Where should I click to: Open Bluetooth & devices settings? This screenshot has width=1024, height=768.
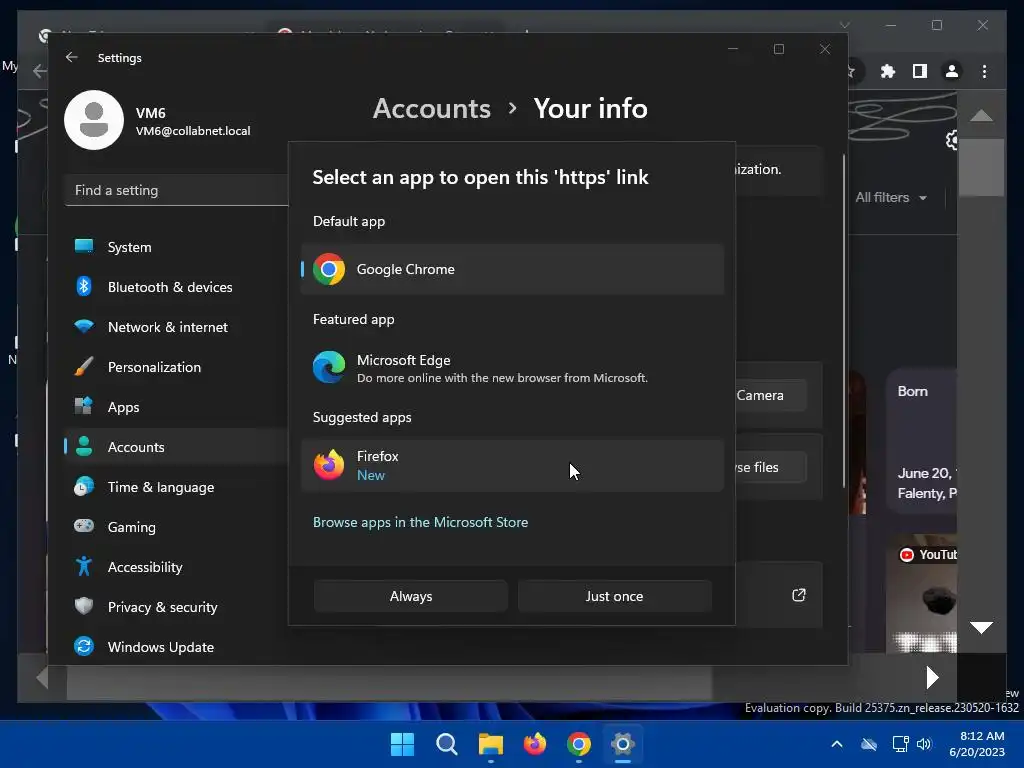(x=176, y=287)
